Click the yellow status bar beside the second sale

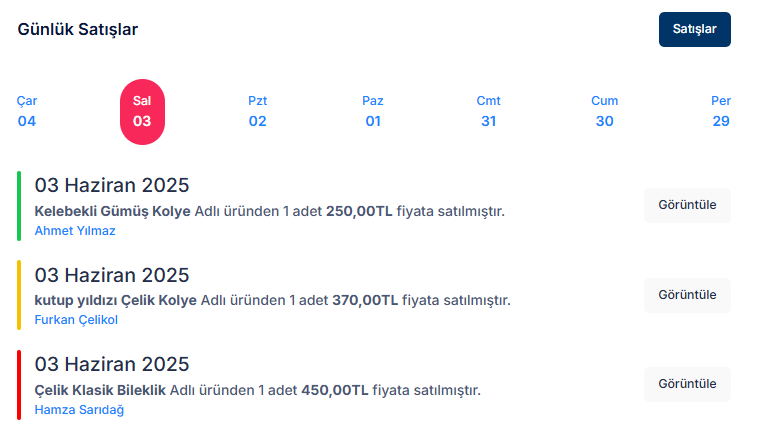tap(19, 295)
